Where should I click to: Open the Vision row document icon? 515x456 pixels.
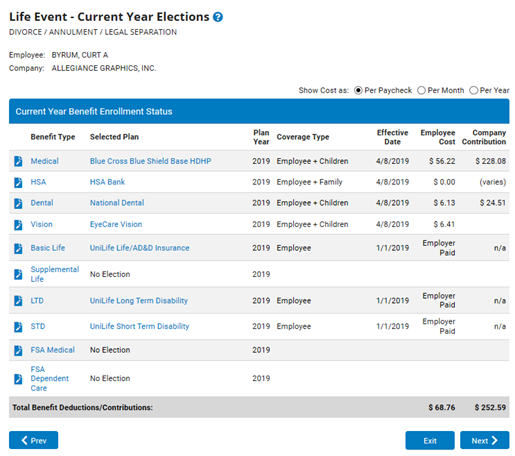(x=18, y=225)
